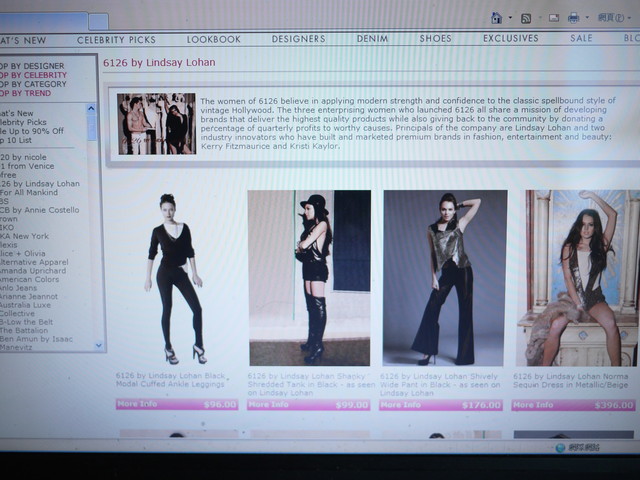Open the Lookbook menu
The image size is (640, 480).
213,40
